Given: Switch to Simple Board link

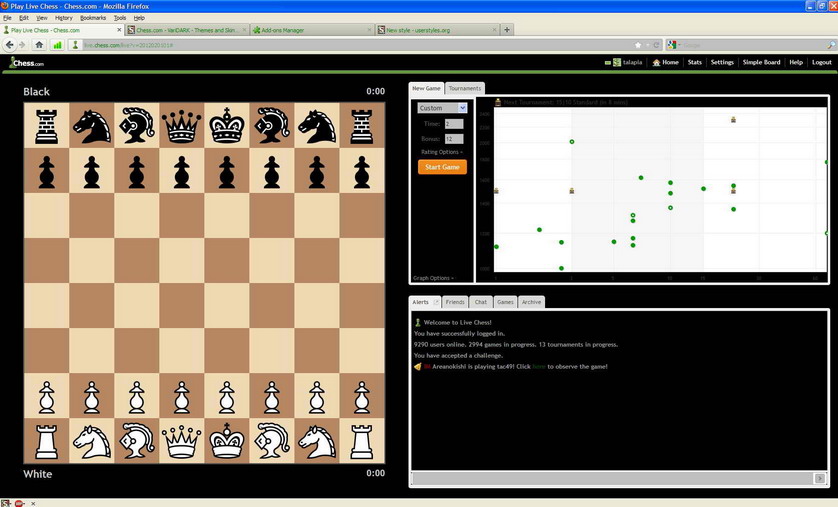Looking at the screenshot, I should (x=761, y=63).
